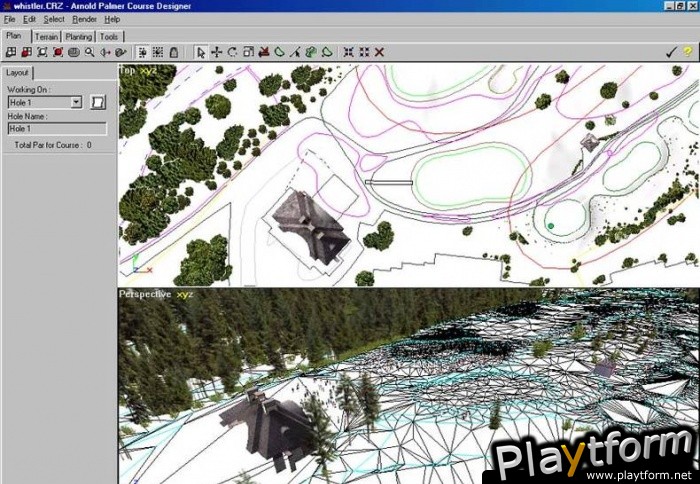Open the File menu
Image resolution: width=700 pixels, height=484 pixels.
[x=9, y=19]
